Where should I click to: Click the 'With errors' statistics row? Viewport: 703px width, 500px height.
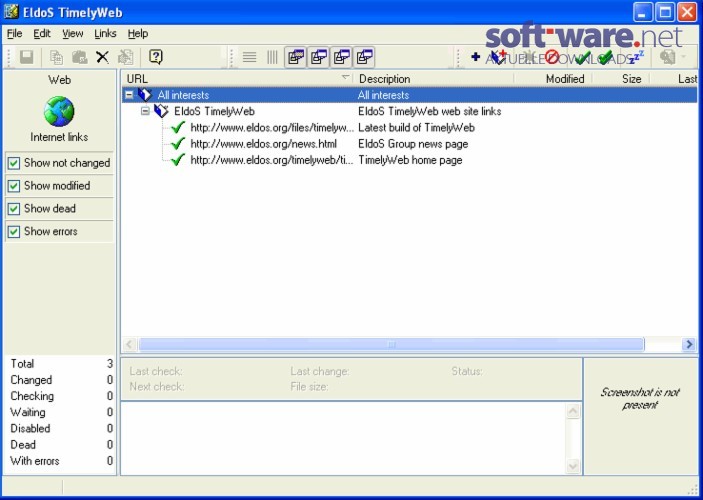[x=61, y=461]
